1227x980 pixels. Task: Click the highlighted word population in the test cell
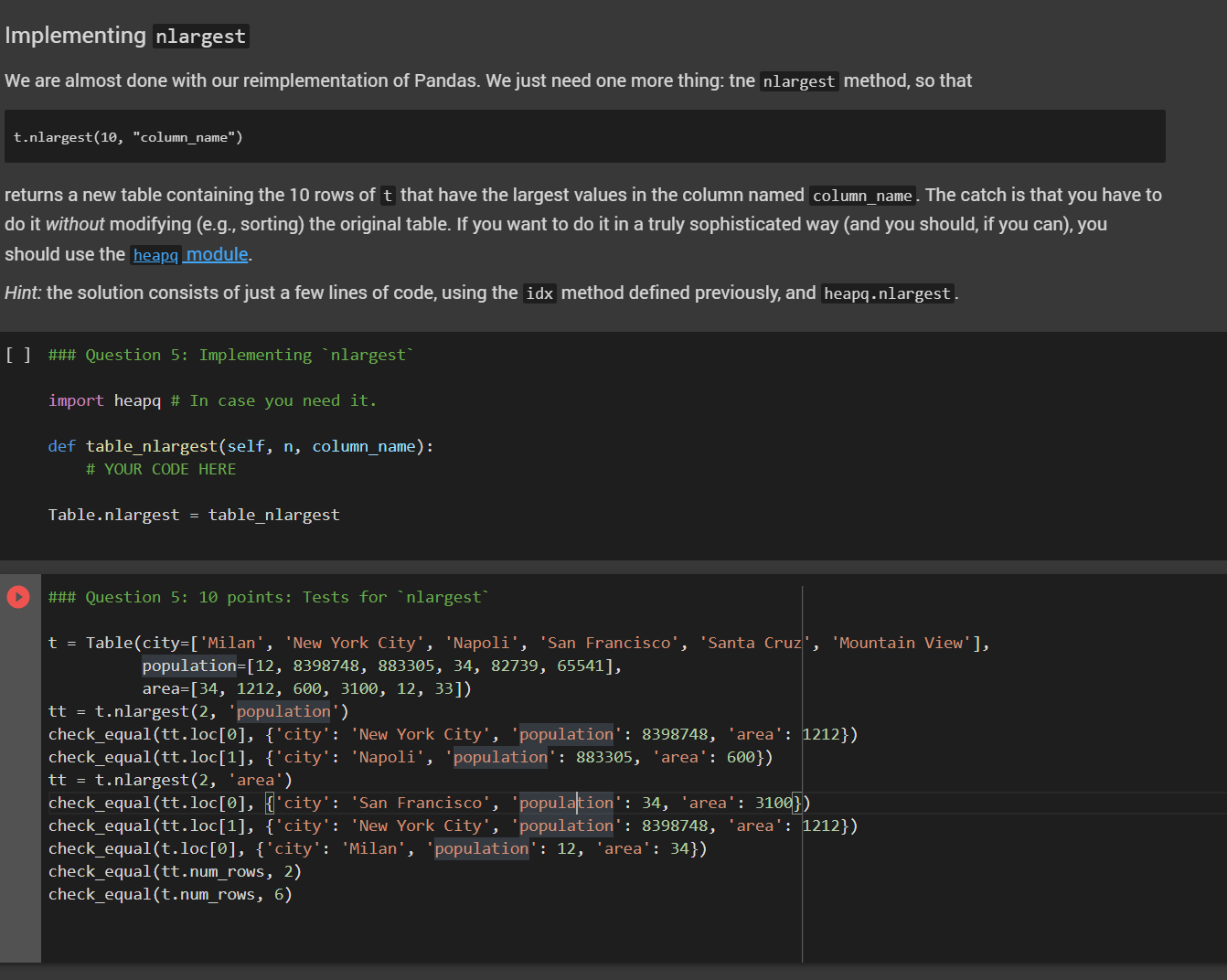(188, 665)
